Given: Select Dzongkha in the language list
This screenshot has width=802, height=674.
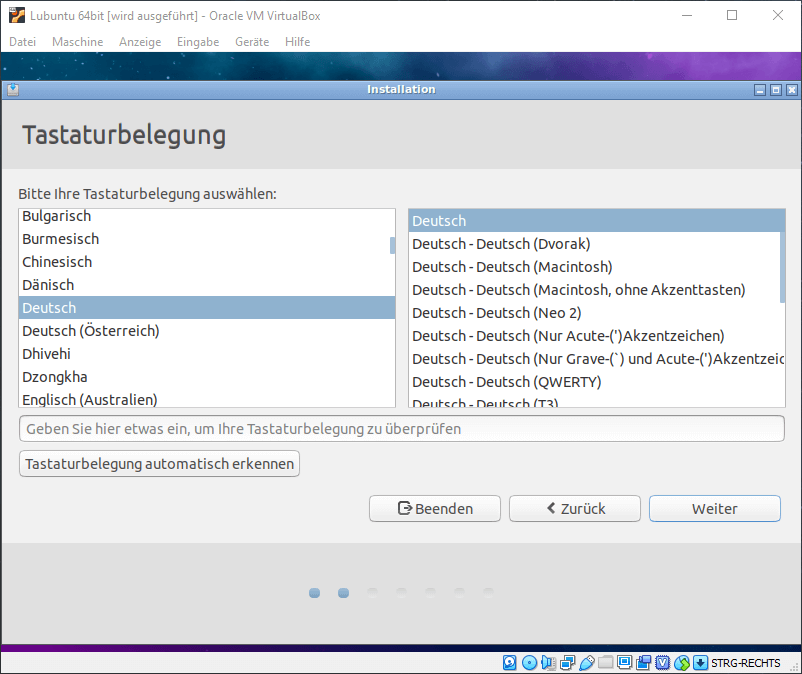Looking at the screenshot, I should (207, 377).
